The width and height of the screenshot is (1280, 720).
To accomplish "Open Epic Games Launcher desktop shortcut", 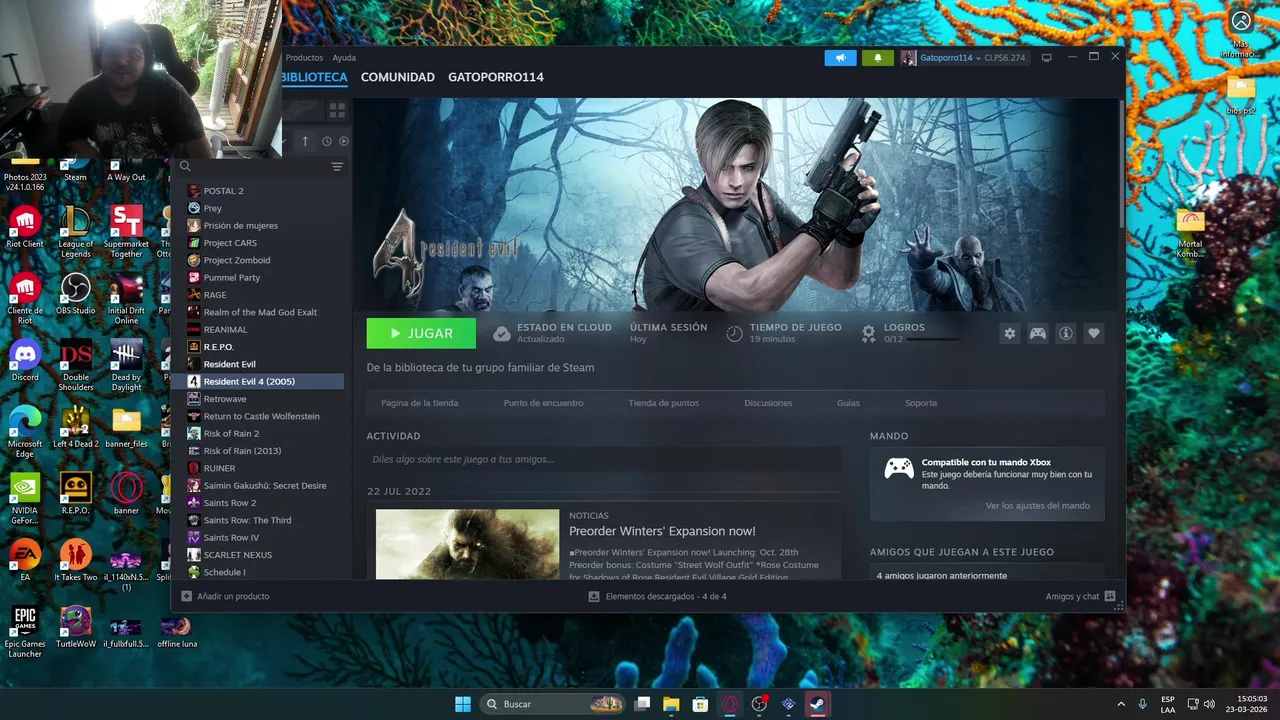I will click(25, 632).
